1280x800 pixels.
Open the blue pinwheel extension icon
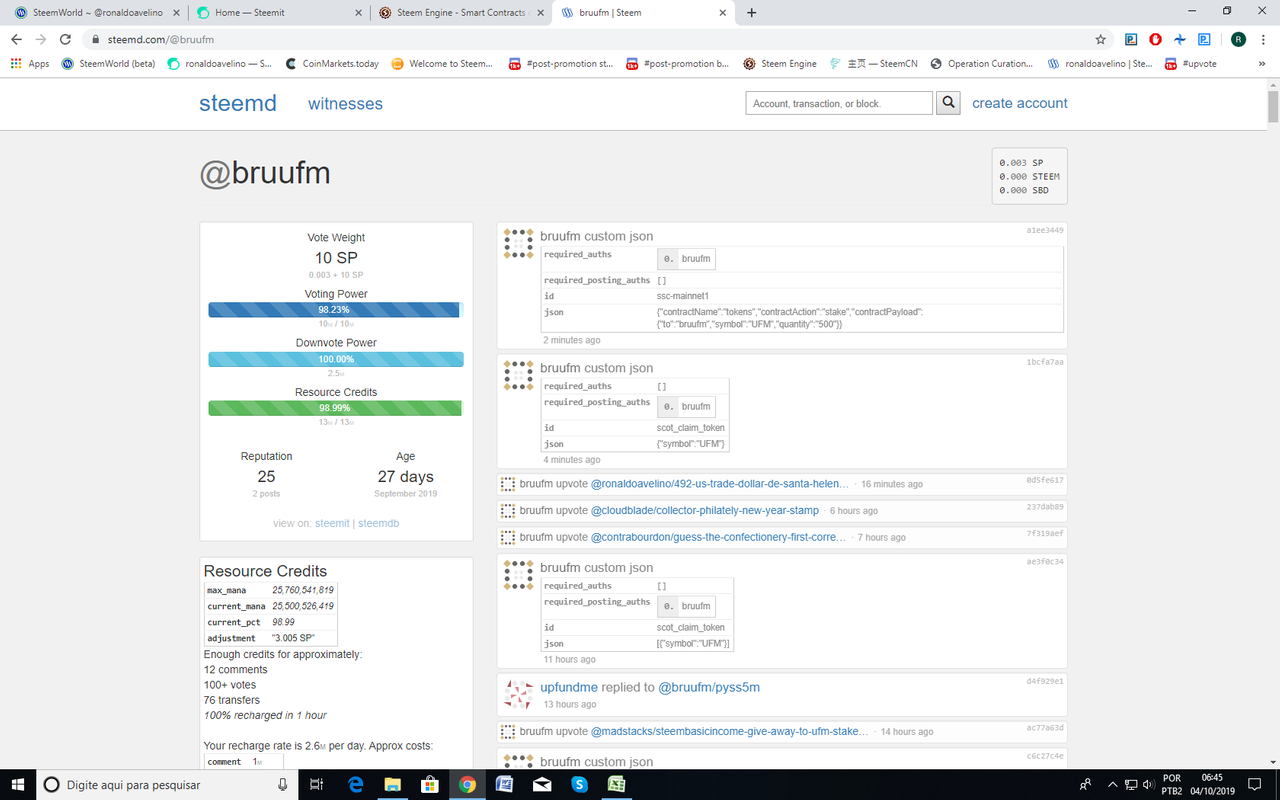tap(1180, 40)
